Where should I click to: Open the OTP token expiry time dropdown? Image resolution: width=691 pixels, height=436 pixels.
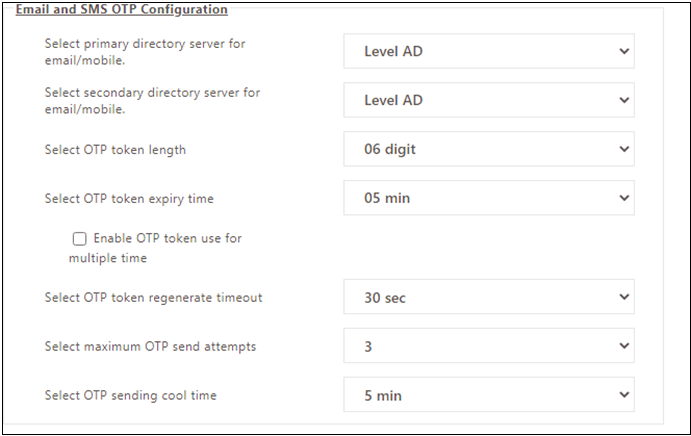(x=489, y=198)
